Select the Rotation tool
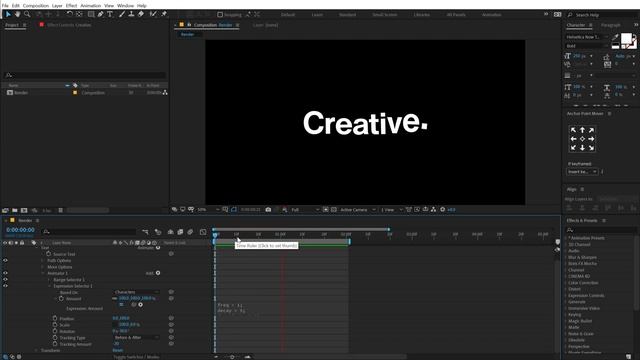The image size is (640, 360). click(70, 14)
